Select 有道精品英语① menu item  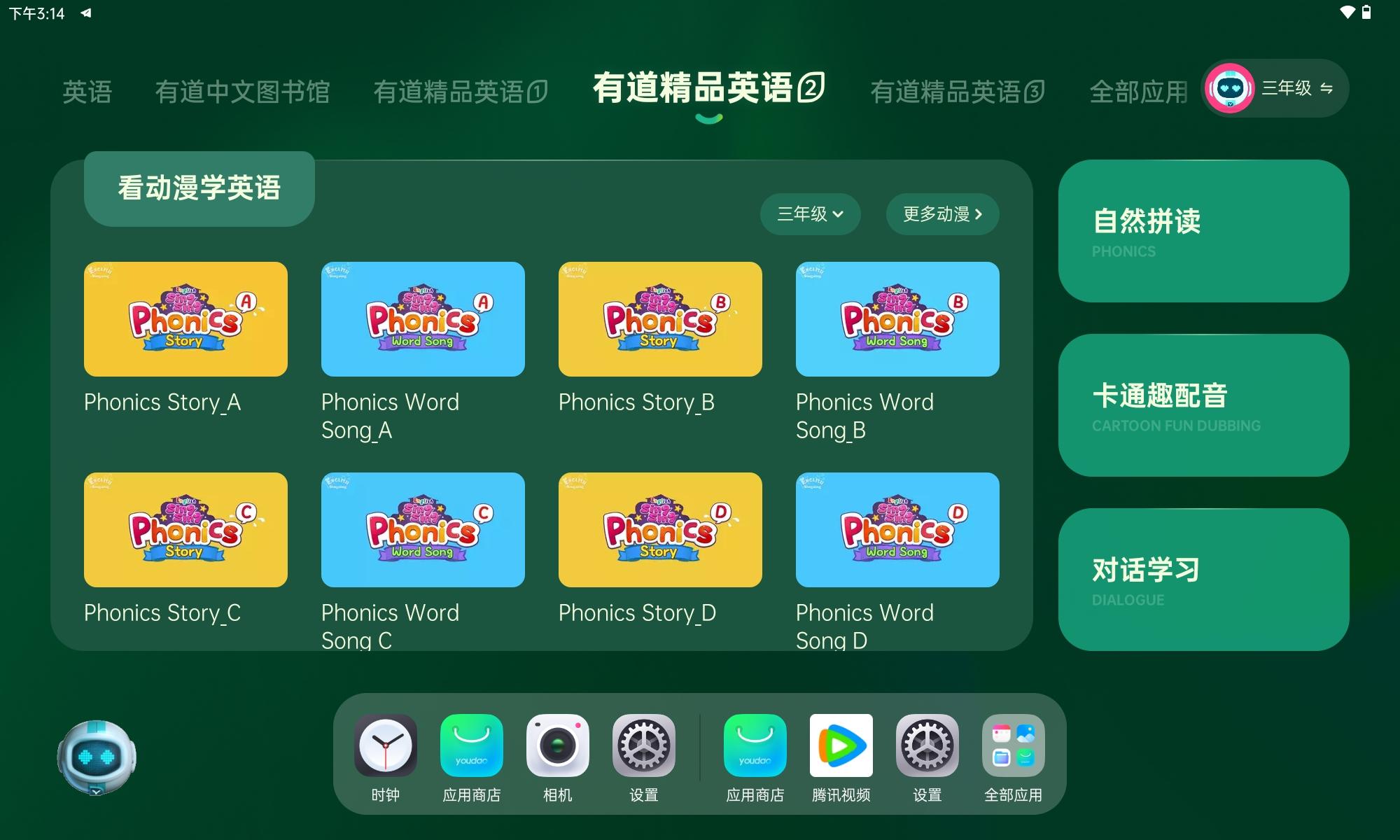460,89
